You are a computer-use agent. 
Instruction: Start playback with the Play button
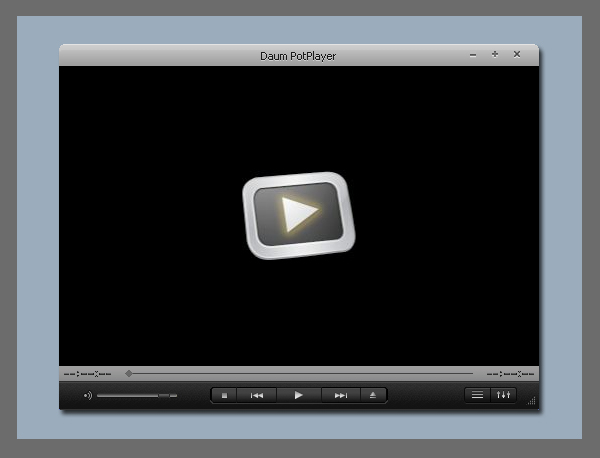click(x=299, y=395)
